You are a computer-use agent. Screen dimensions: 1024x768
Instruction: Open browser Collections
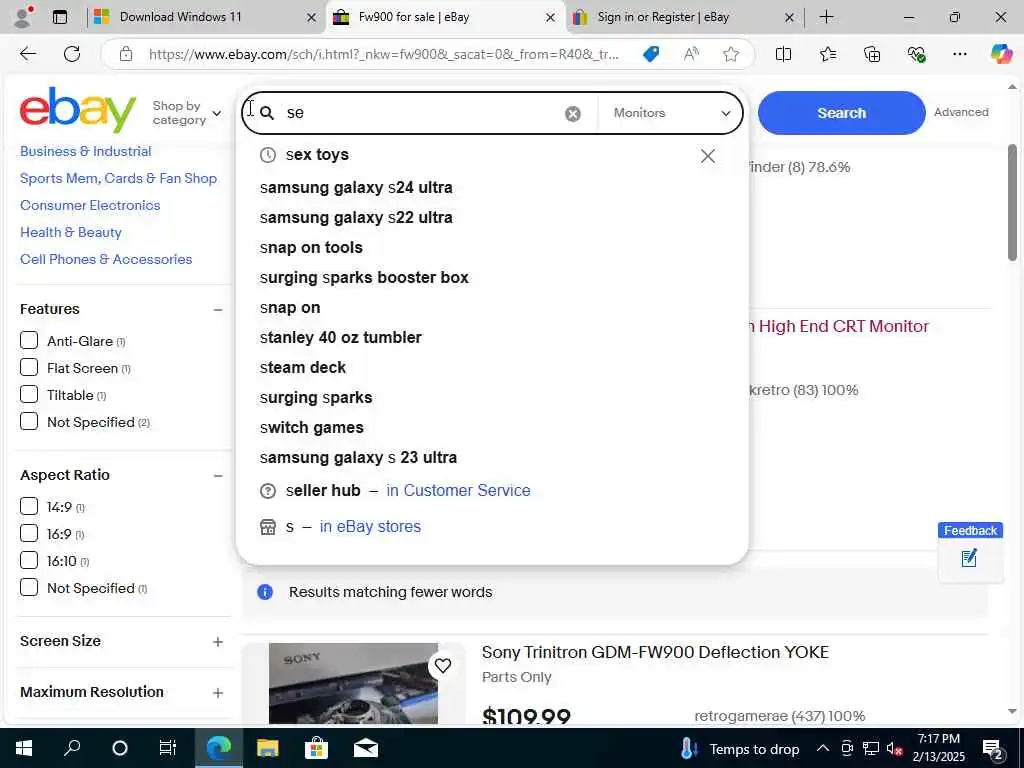coord(872,54)
